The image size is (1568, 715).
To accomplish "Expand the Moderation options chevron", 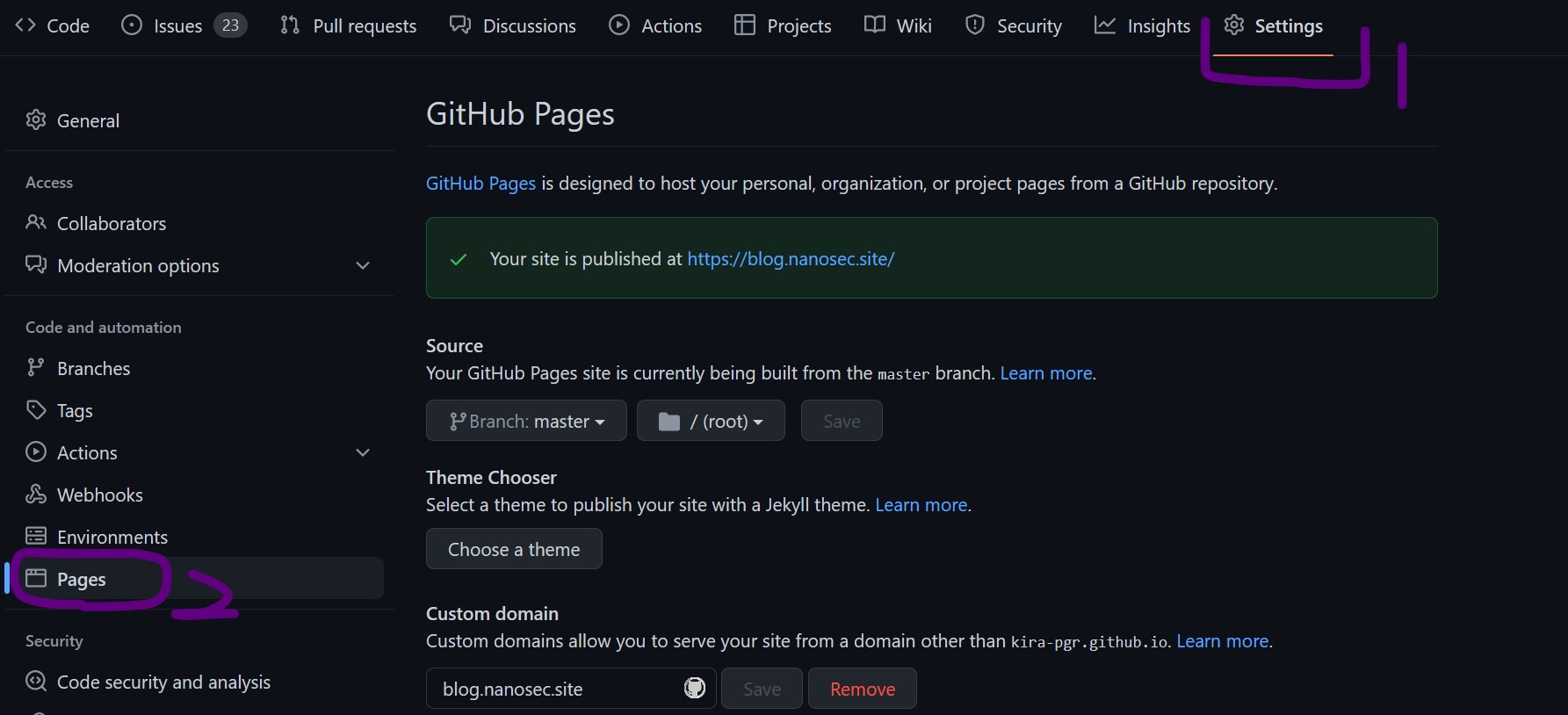I will [x=363, y=265].
